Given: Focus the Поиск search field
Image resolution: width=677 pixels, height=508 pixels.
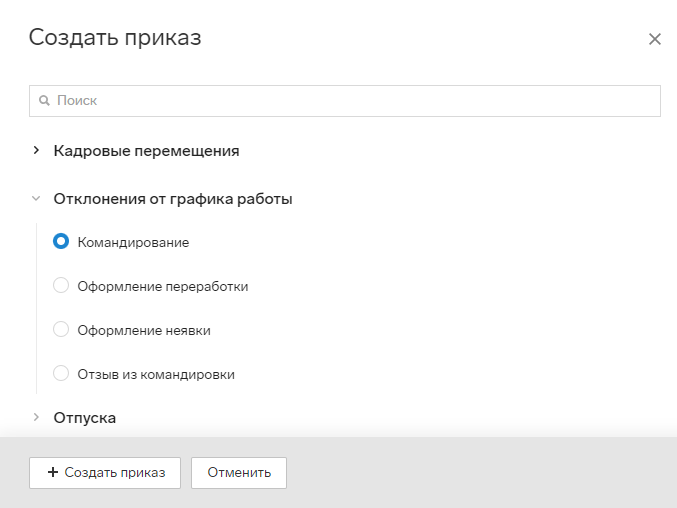Looking at the screenshot, I should (x=345, y=101).
